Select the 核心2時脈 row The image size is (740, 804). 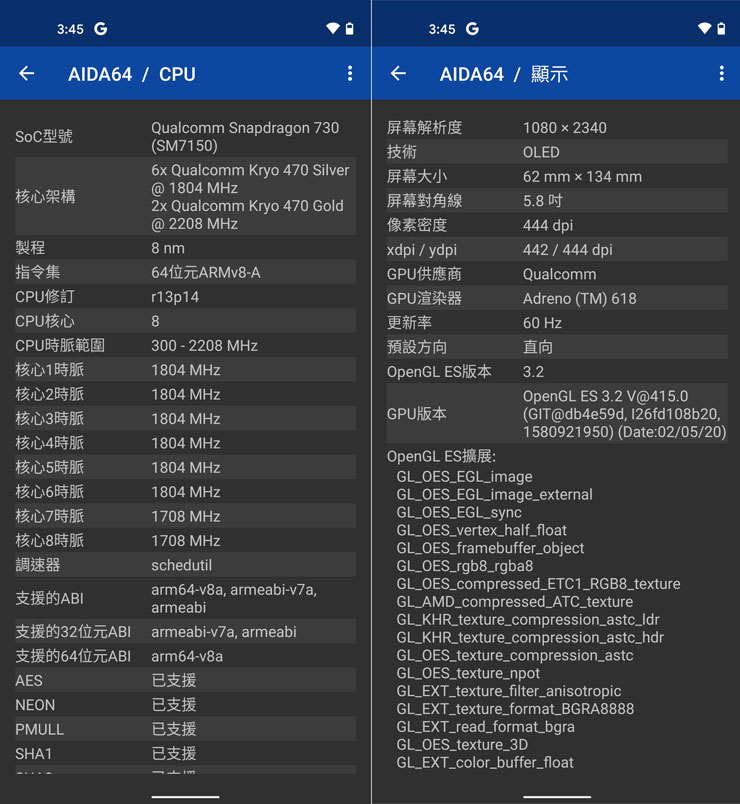[x=185, y=394]
